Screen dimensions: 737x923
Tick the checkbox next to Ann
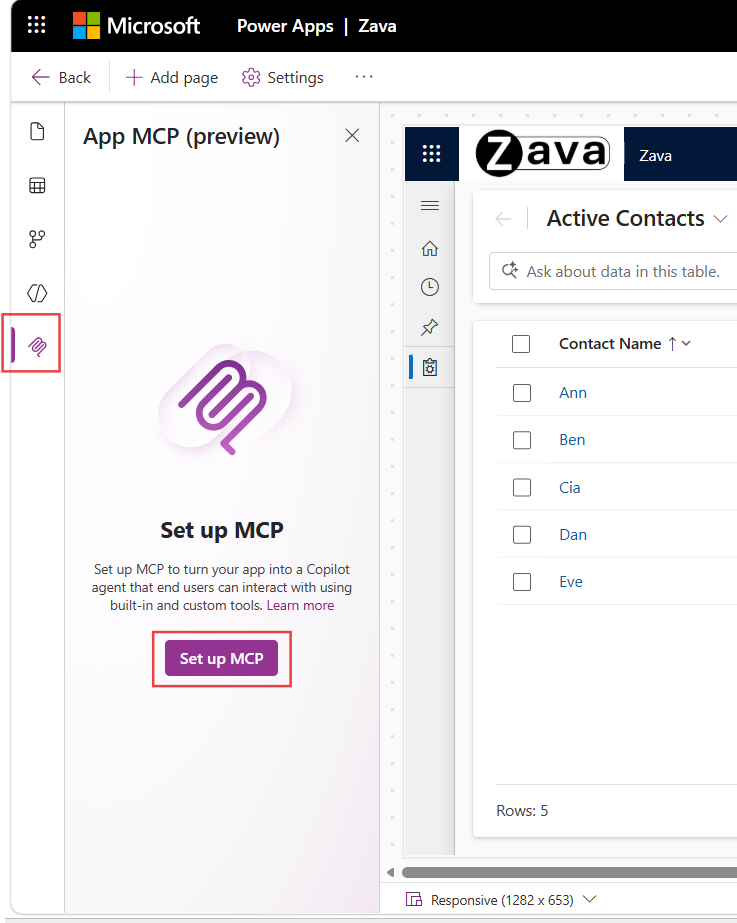[522, 393]
